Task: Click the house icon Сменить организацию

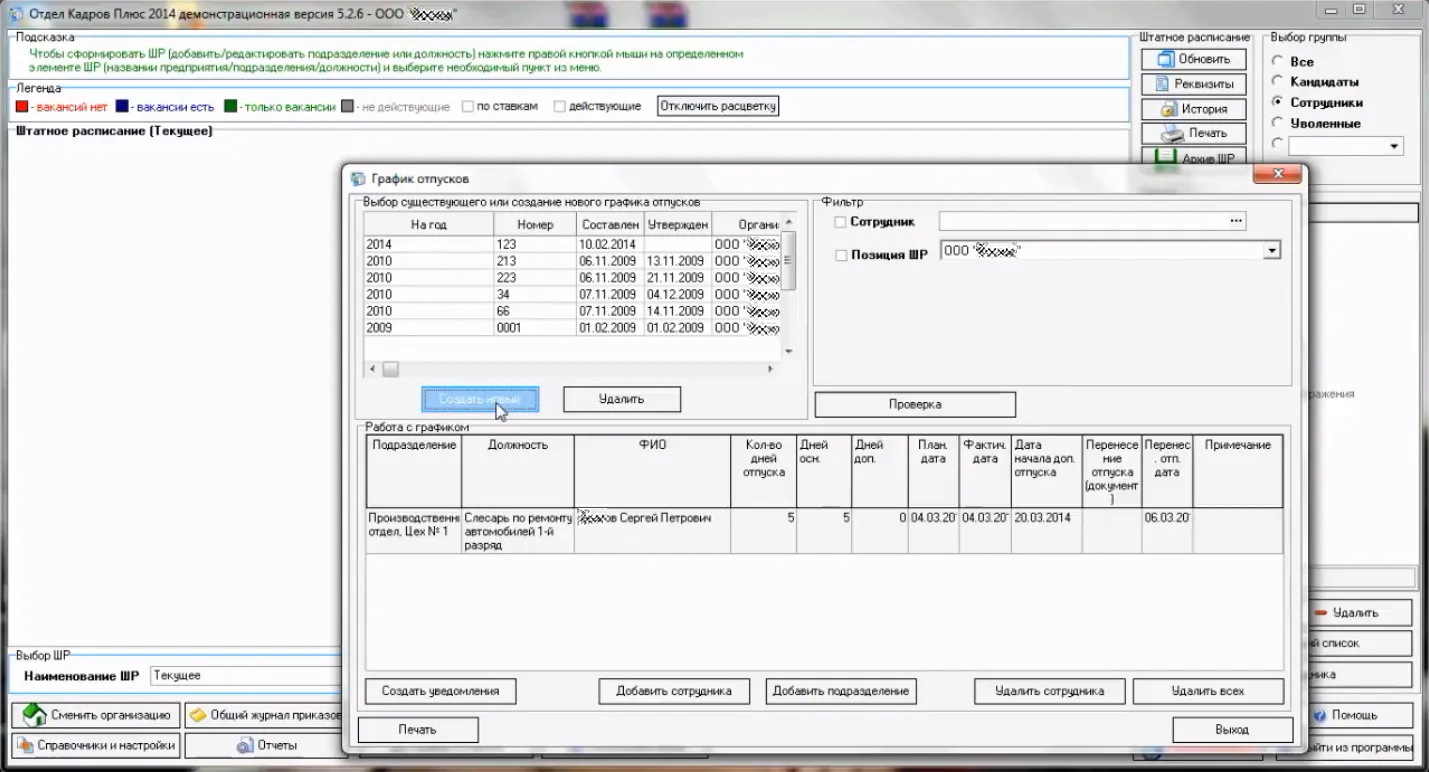Action: [96, 715]
